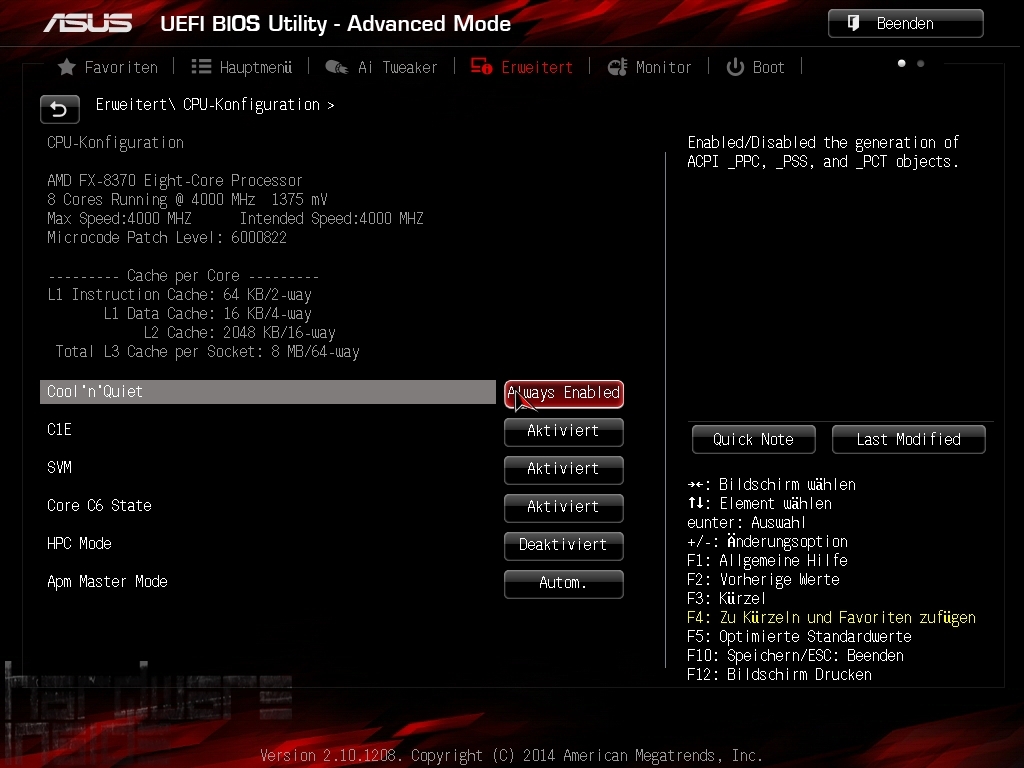Open Apm Master Mode Autom. dropdown
This screenshot has height=768, width=1024.
click(x=564, y=583)
